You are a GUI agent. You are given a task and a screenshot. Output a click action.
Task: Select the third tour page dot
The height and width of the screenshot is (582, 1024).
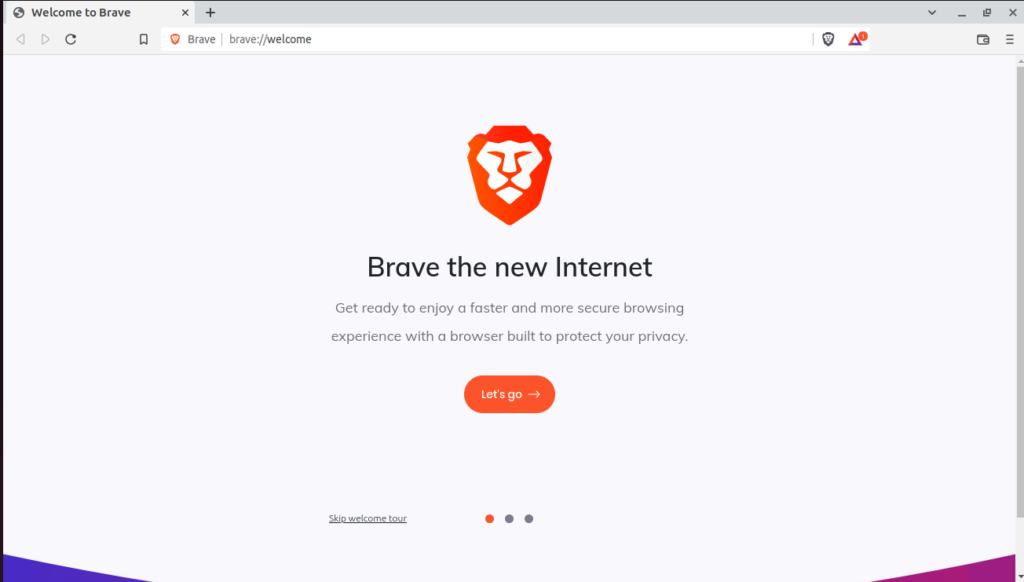coord(529,519)
